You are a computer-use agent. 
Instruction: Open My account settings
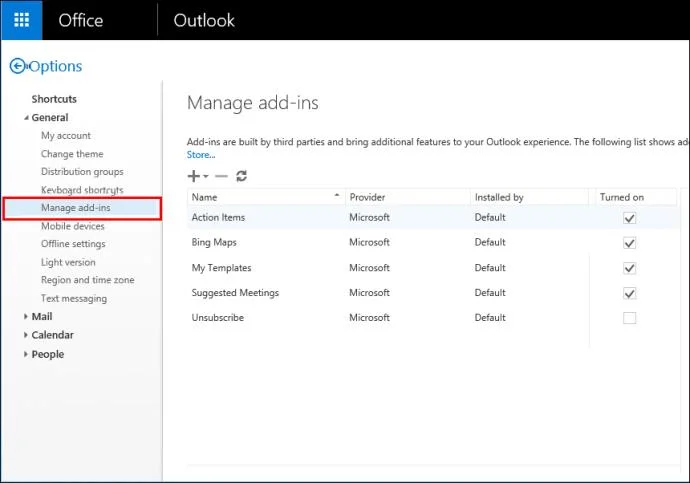[x=66, y=135]
